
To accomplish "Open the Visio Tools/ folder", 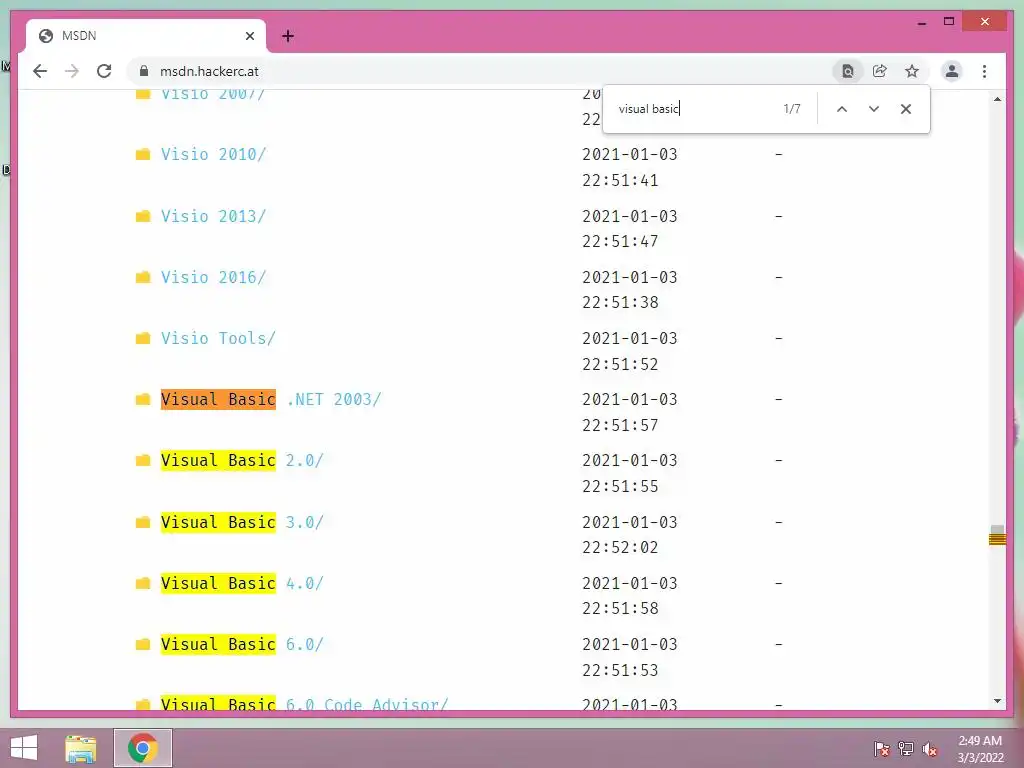I will [218, 338].
